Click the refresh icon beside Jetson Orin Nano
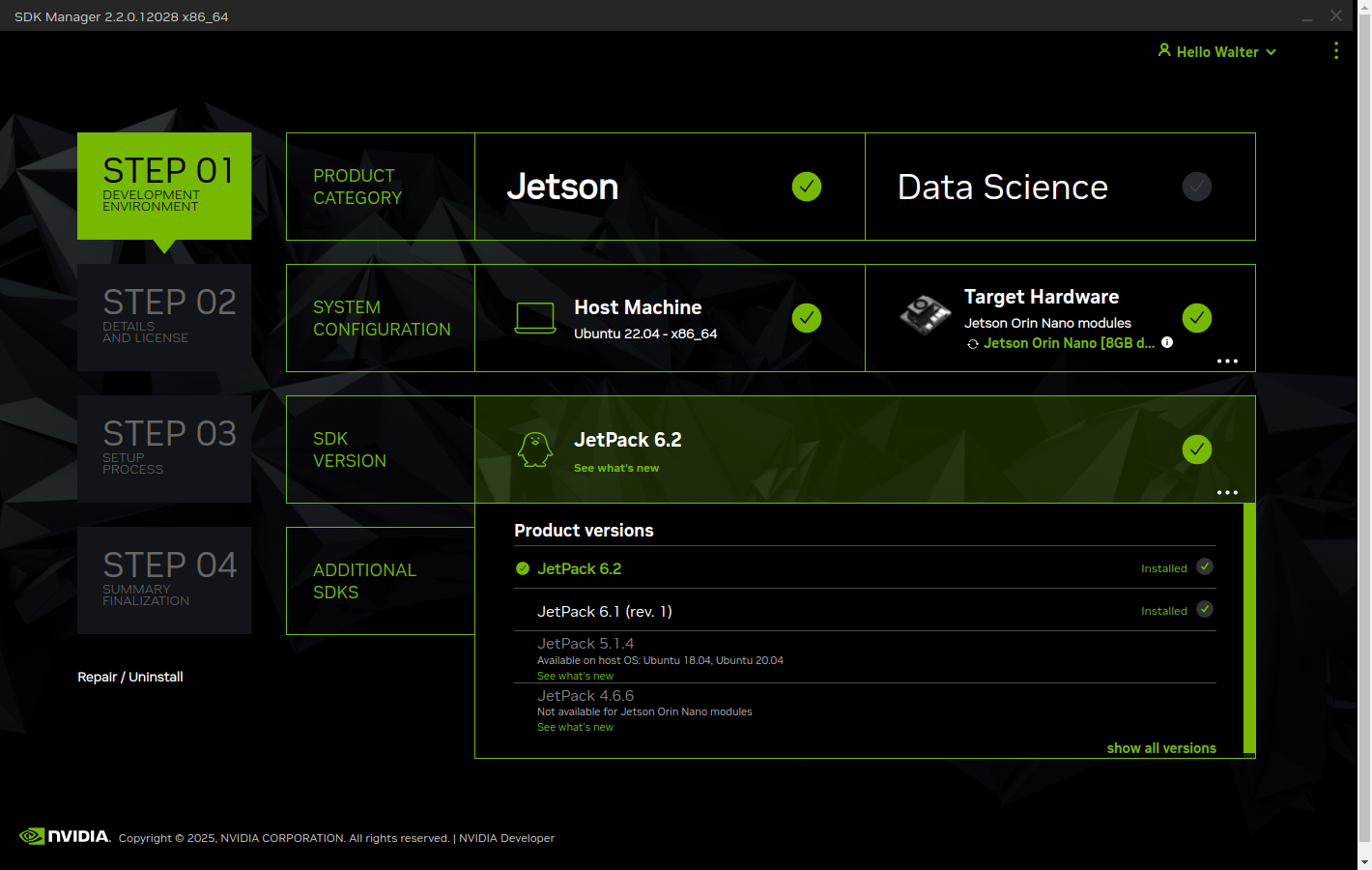 click(x=973, y=344)
